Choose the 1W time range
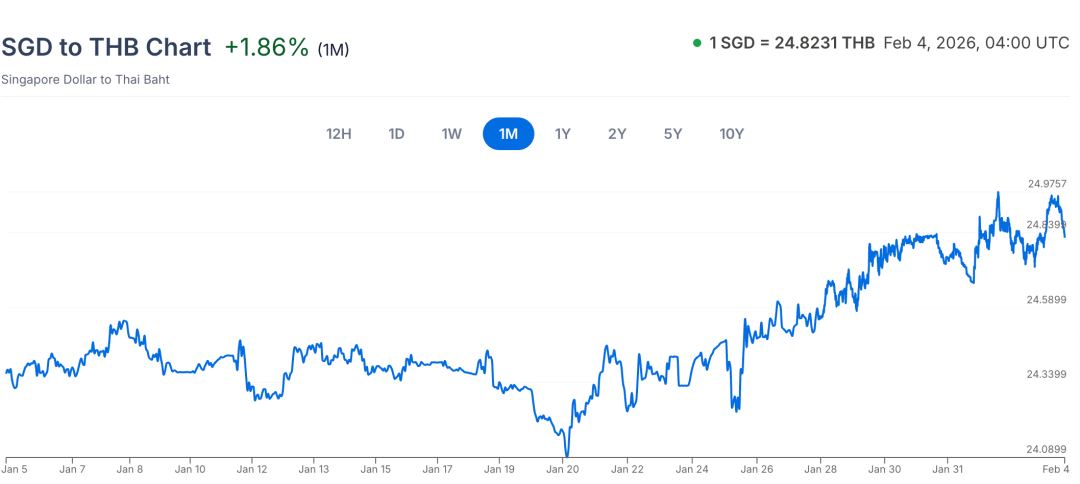 point(452,134)
